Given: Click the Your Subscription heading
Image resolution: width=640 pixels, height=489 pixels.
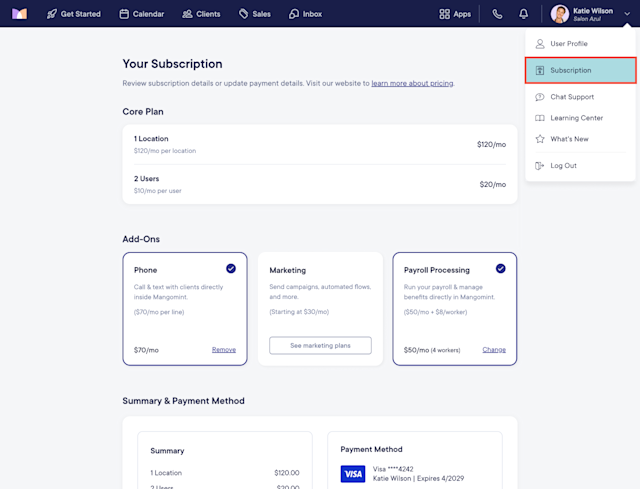Looking at the screenshot, I should click(x=173, y=64).
